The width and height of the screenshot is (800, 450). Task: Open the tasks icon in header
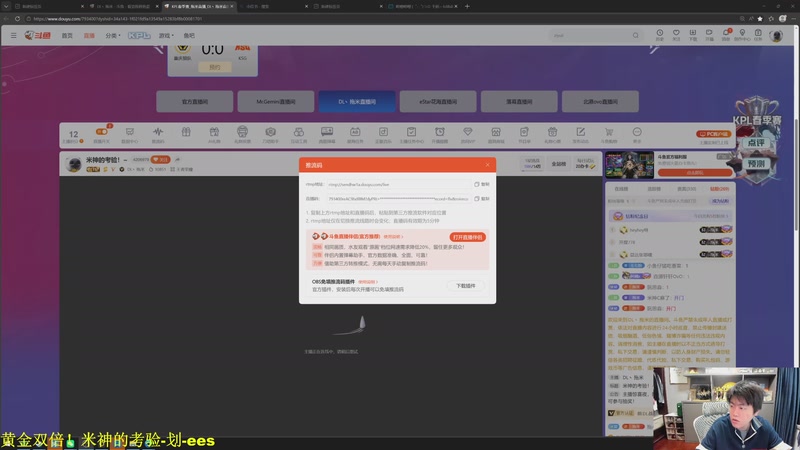point(758,35)
